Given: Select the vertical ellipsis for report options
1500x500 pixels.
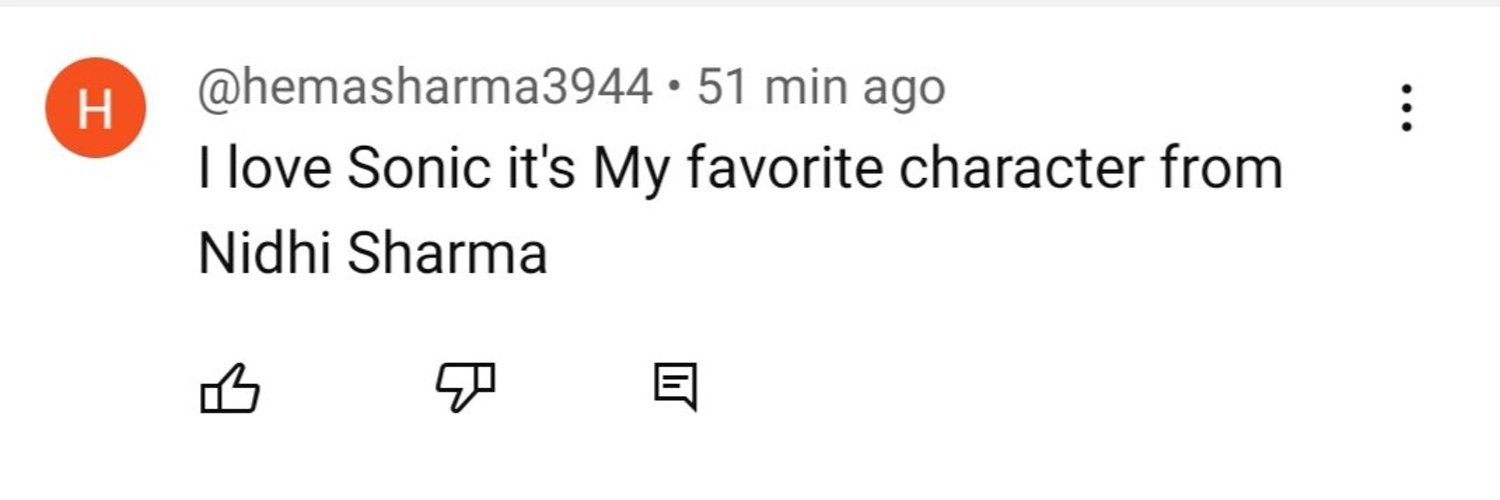Looking at the screenshot, I should pyautogui.click(x=1407, y=108).
